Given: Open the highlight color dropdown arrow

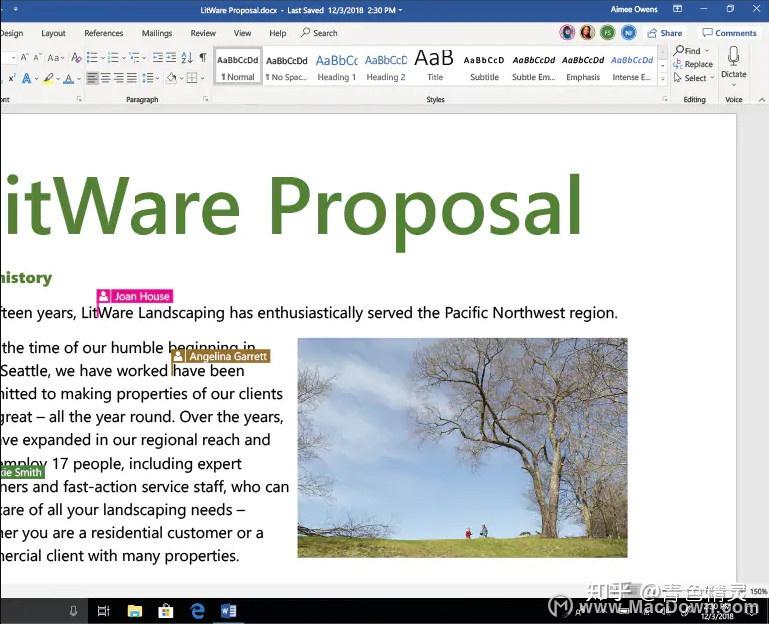Looking at the screenshot, I should pyautogui.click(x=58, y=78).
